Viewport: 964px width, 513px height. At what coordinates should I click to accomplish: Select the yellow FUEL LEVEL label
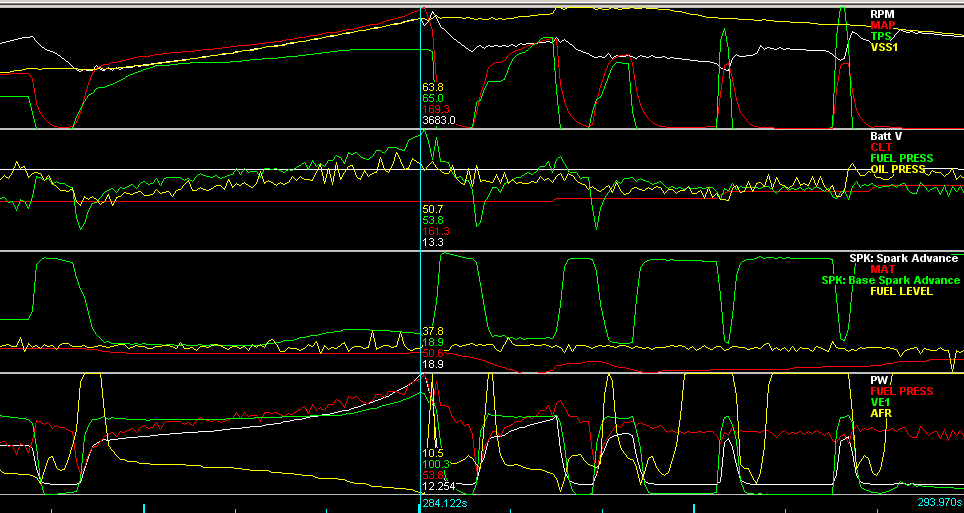901,291
